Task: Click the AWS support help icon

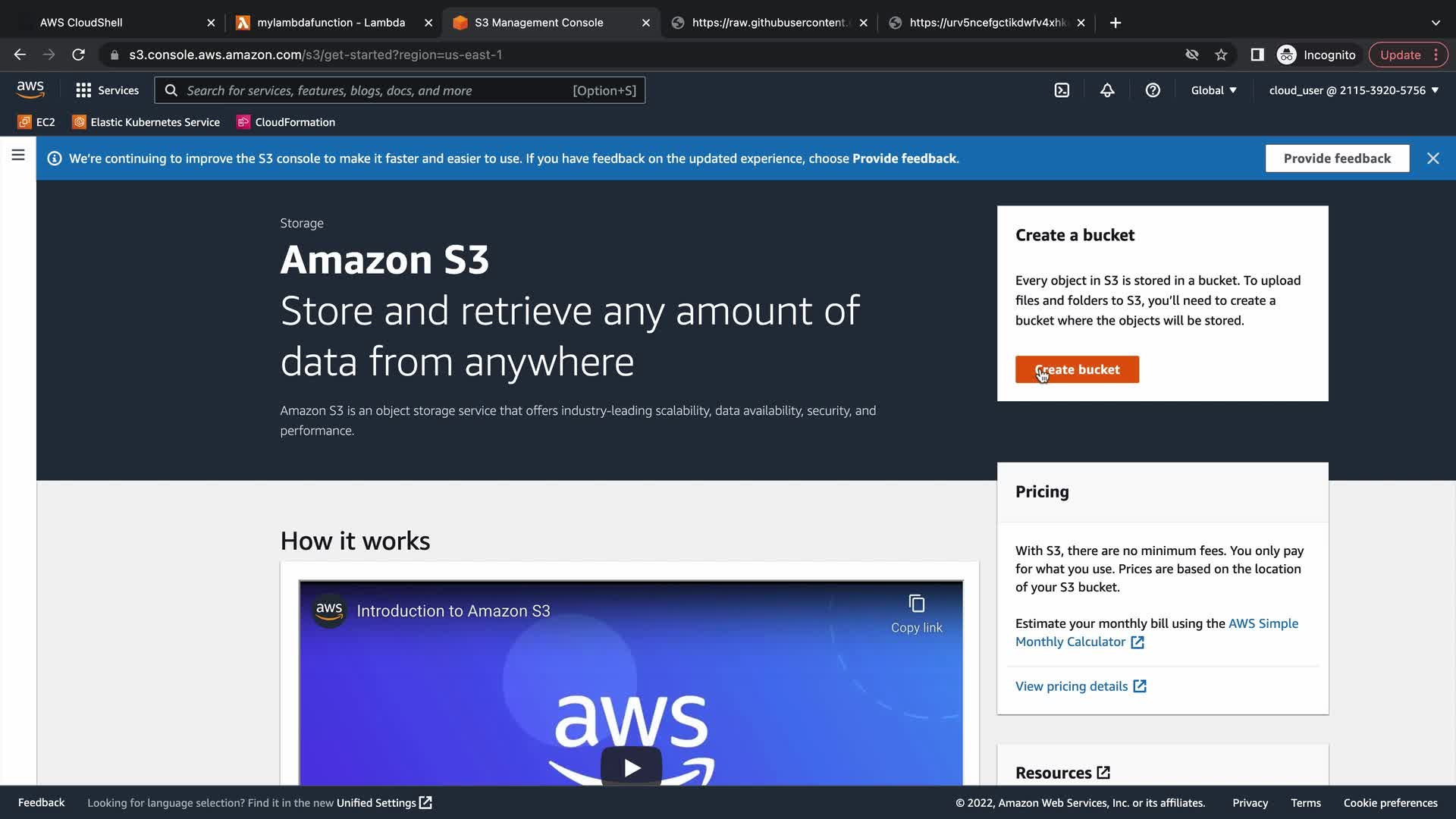Action: (x=1153, y=90)
